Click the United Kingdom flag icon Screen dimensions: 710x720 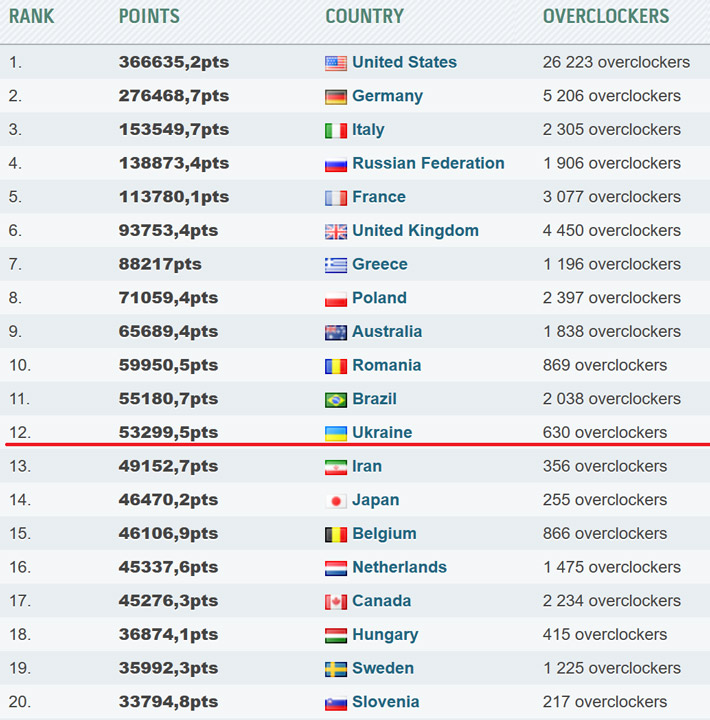(336, 231)
